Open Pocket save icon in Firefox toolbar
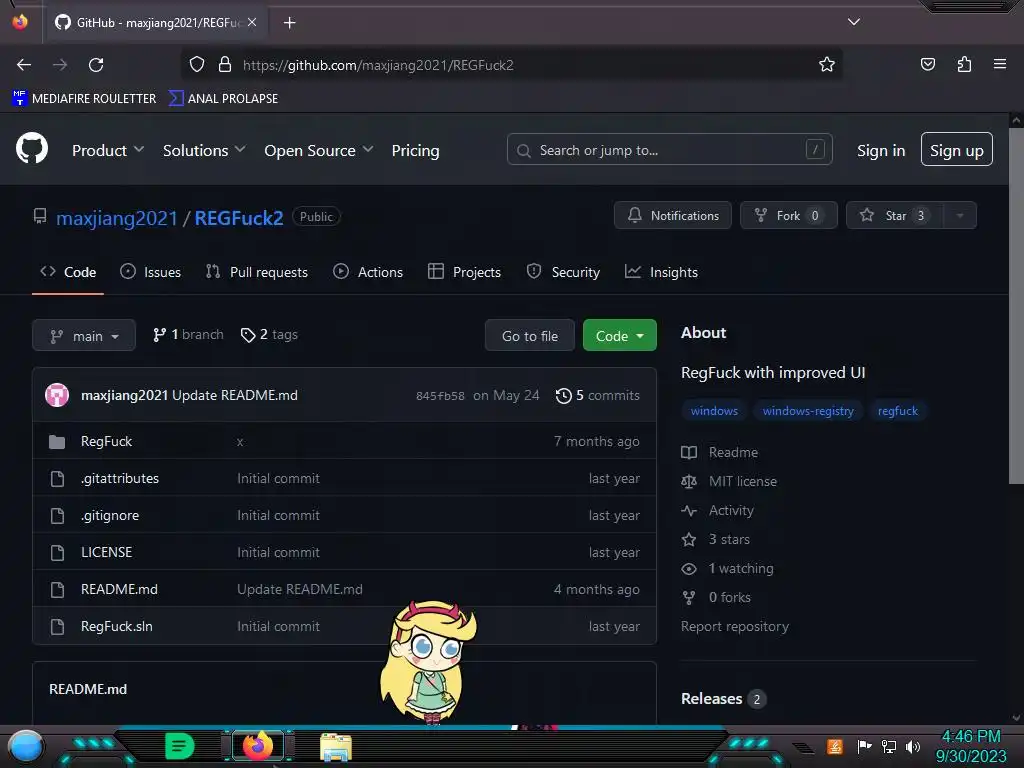 pyautogui.click(x=927, y=64)
